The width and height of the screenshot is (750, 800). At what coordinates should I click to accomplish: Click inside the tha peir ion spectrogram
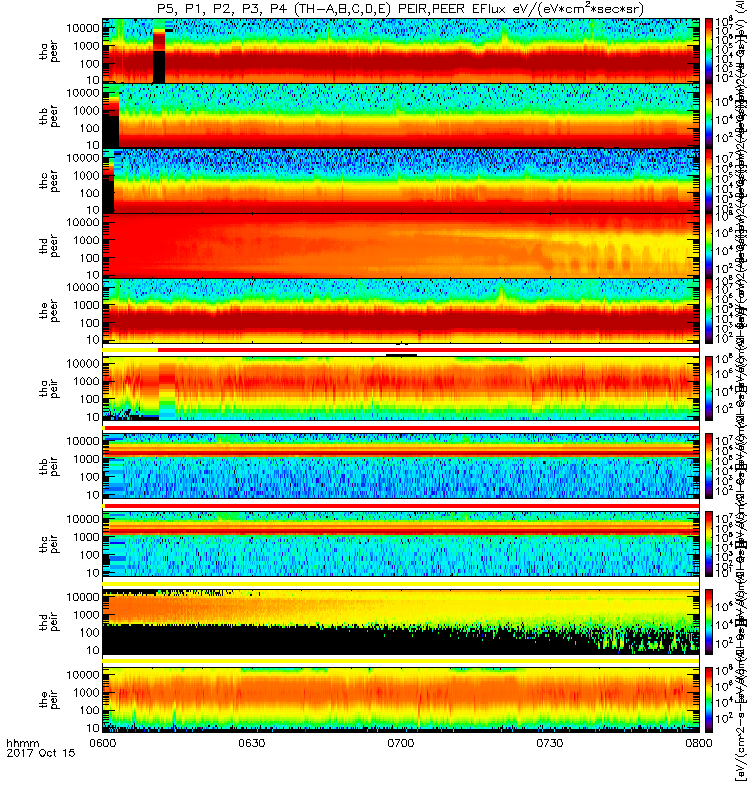tap(401, 388)
